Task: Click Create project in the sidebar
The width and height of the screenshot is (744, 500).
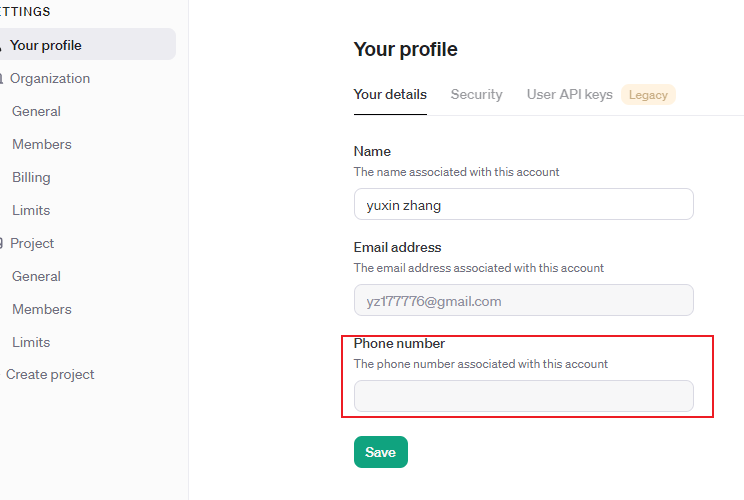Action: [x=50, y=374]
